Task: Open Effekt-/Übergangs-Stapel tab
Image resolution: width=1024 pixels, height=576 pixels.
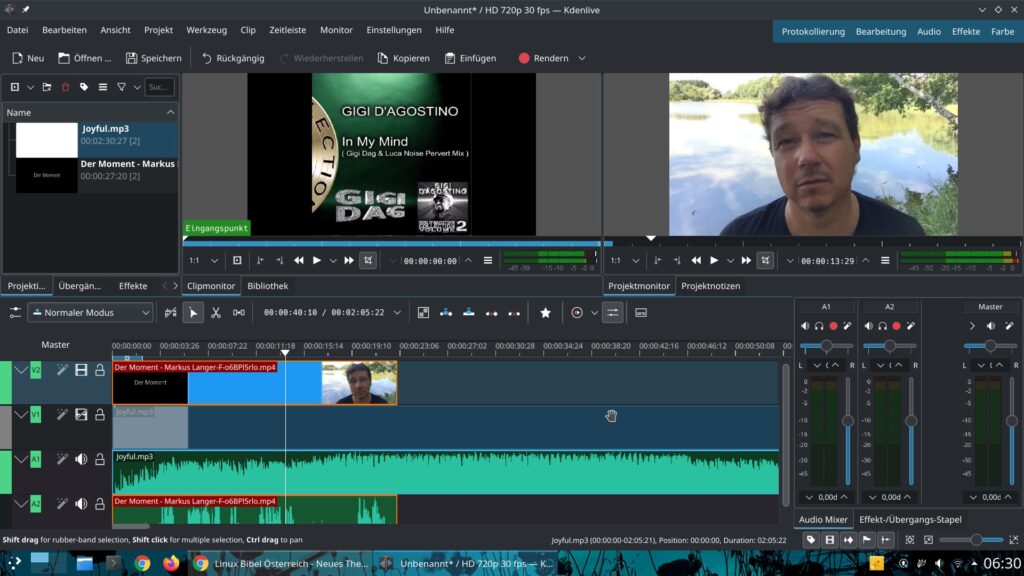Action: pos(910,520)
